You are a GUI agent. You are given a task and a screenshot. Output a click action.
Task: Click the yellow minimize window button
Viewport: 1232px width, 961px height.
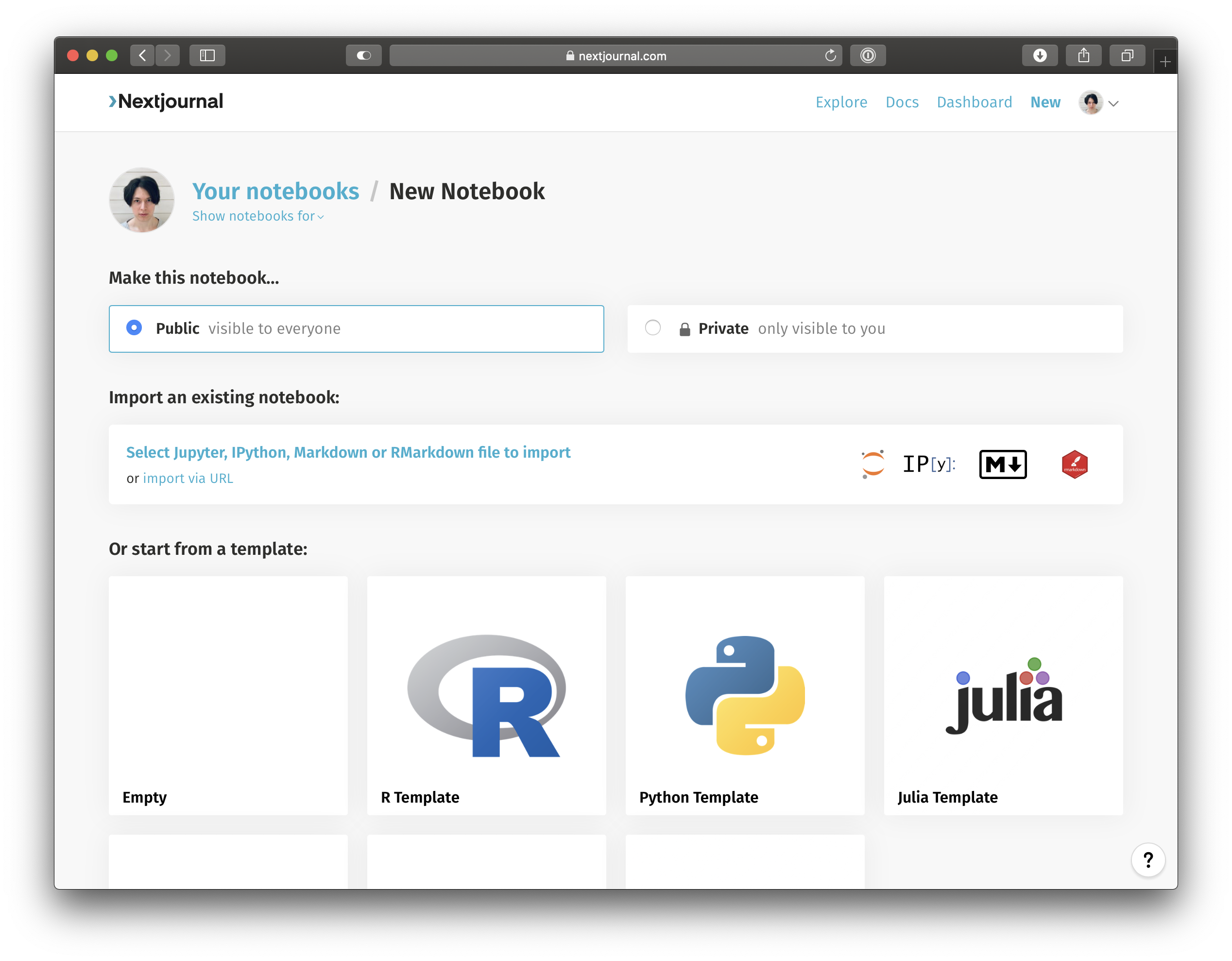[x=92, y=55]
